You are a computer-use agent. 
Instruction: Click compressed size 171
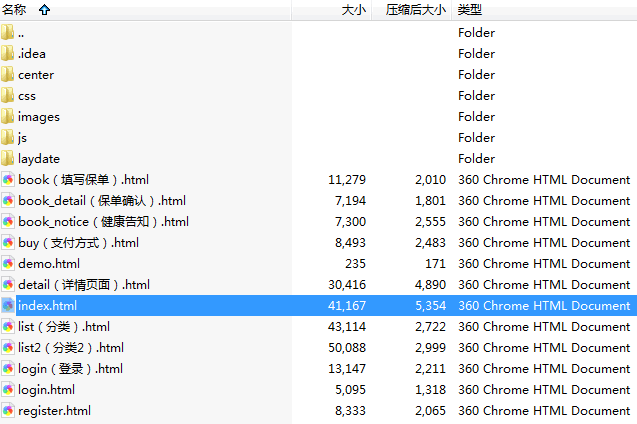pos(436,264)
